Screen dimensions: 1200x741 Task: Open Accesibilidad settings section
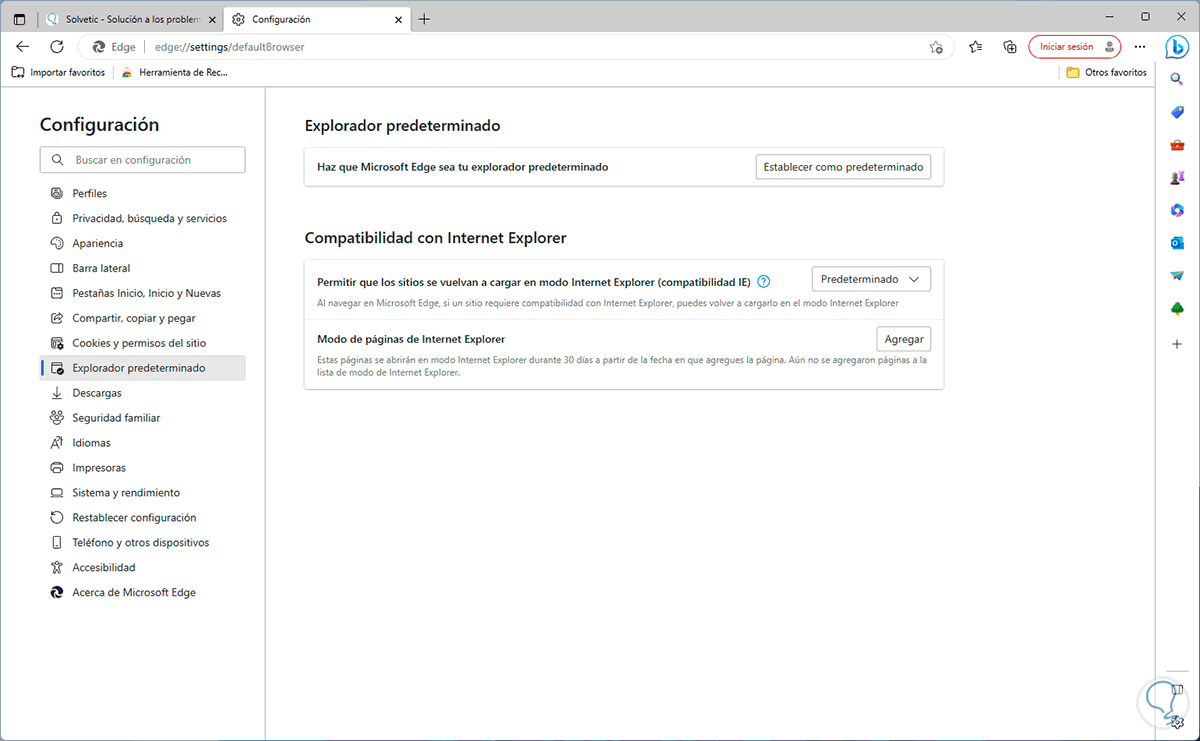pos(142,568)
